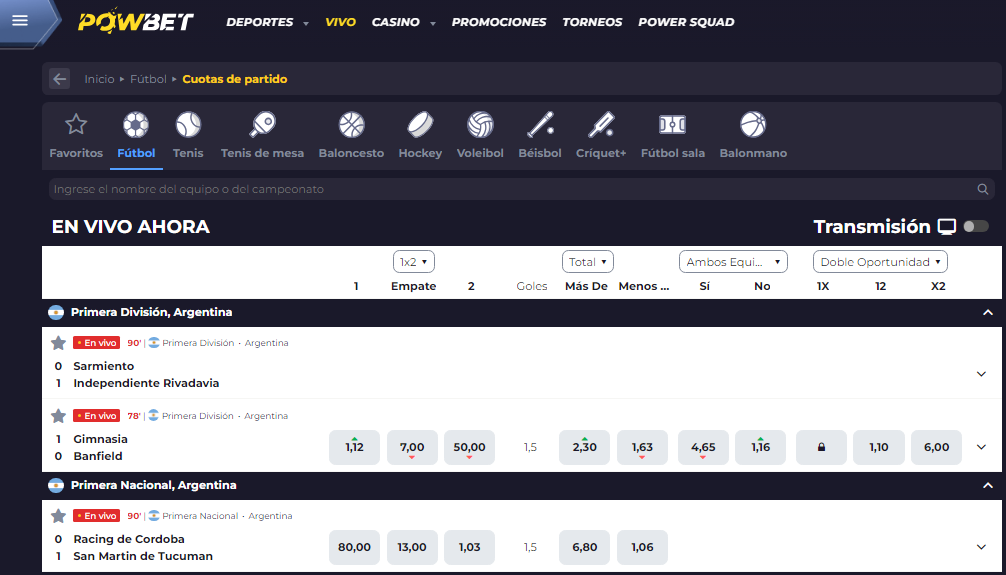The height and width of the screenshot is (575, 1006).
Task: Expand the Racing de Cordoba match markets
Action: pyautogui.click(x=981, y=547)
